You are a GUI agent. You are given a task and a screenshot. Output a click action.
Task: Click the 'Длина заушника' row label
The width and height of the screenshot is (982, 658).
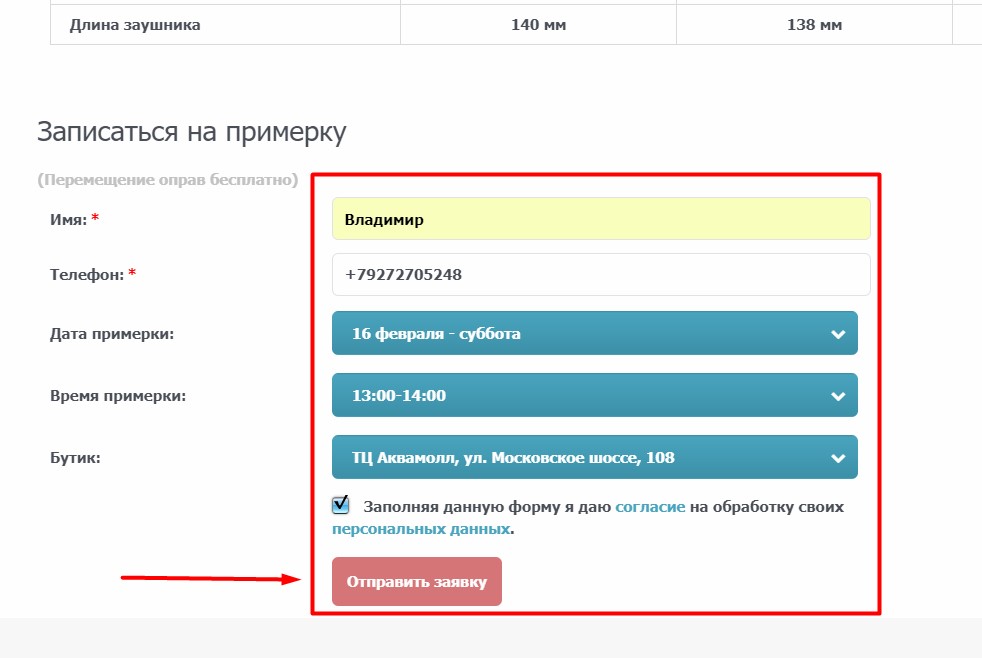click(x=135, y=25)
